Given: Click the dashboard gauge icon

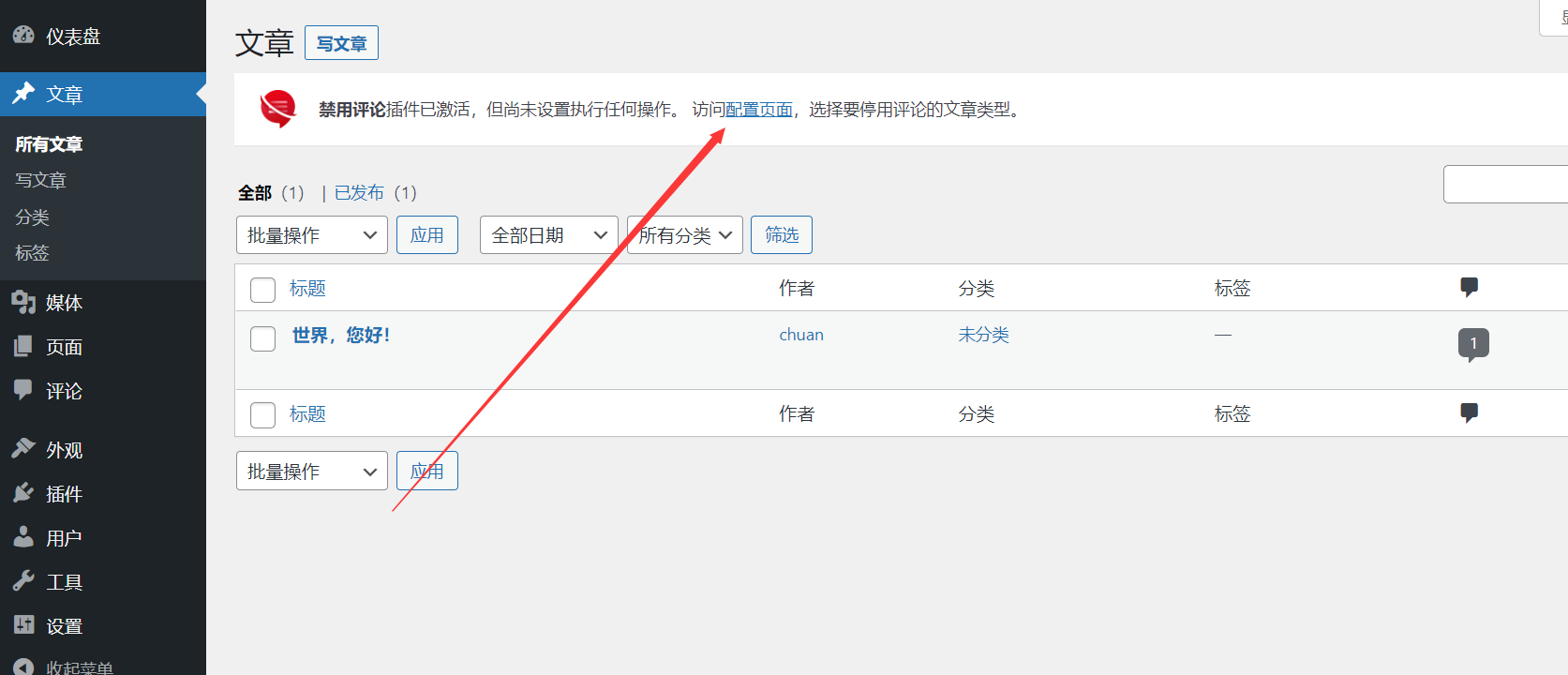Looking at the screenshot, I should pyautogui.click(x=23, y=36).
